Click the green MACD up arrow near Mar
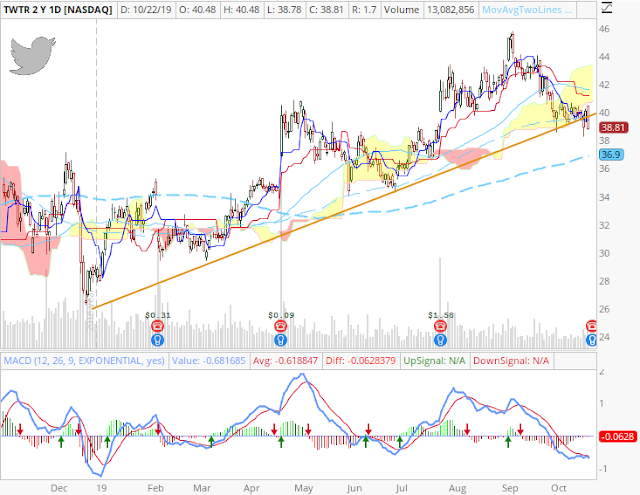 point(211,442)
